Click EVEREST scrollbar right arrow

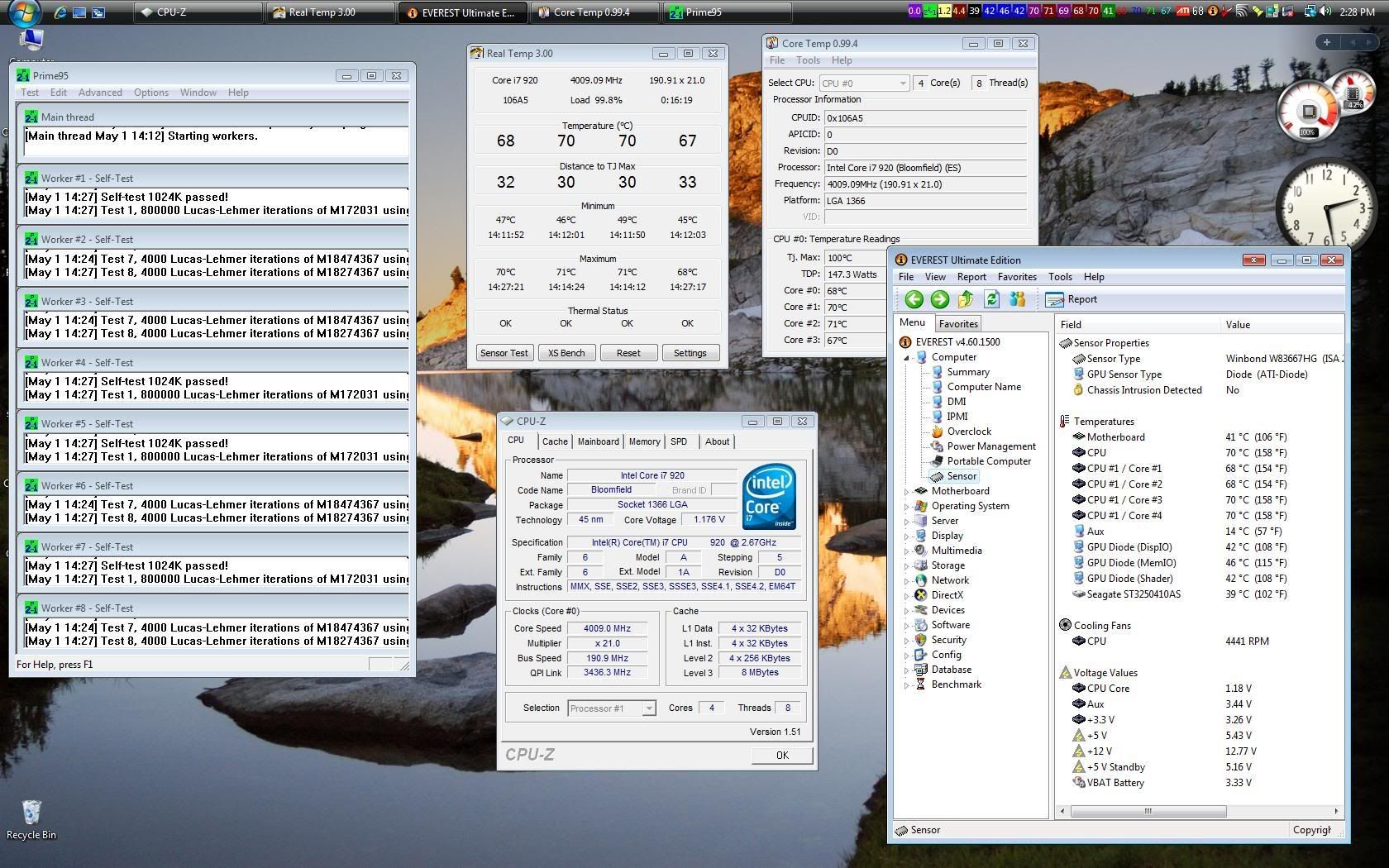(1335, 811)
